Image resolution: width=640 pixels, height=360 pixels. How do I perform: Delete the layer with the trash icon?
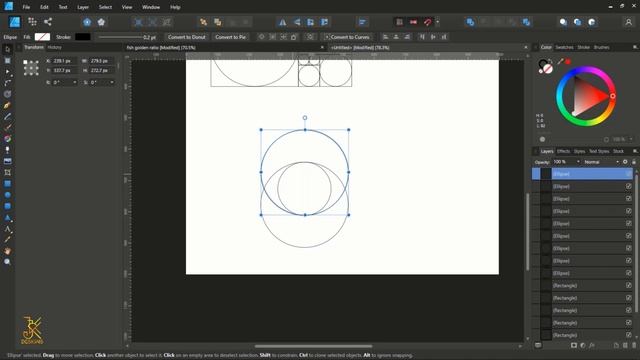[634, 345]
